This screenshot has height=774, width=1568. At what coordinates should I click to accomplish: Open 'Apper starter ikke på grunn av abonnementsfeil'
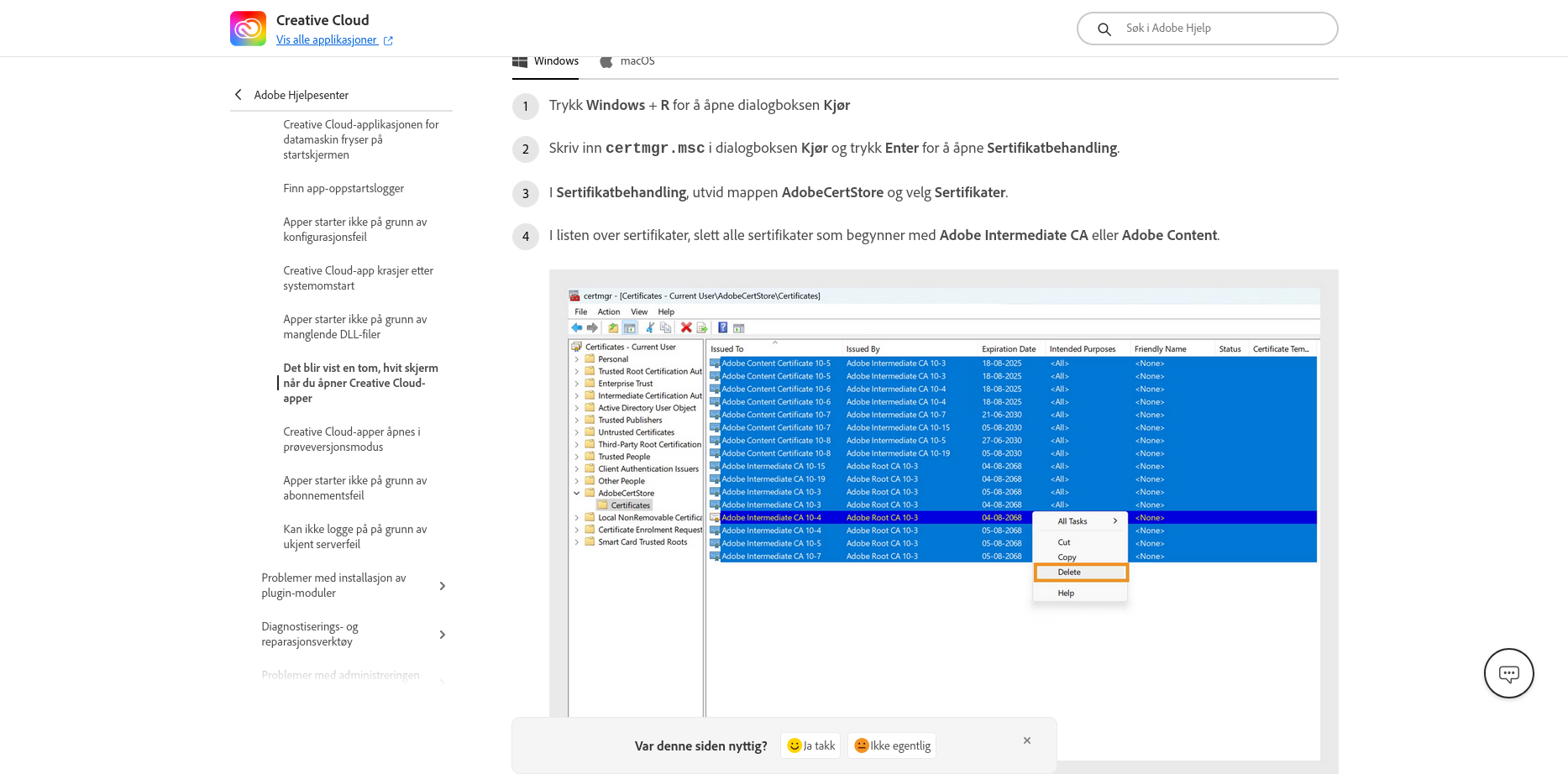point(355,488)
